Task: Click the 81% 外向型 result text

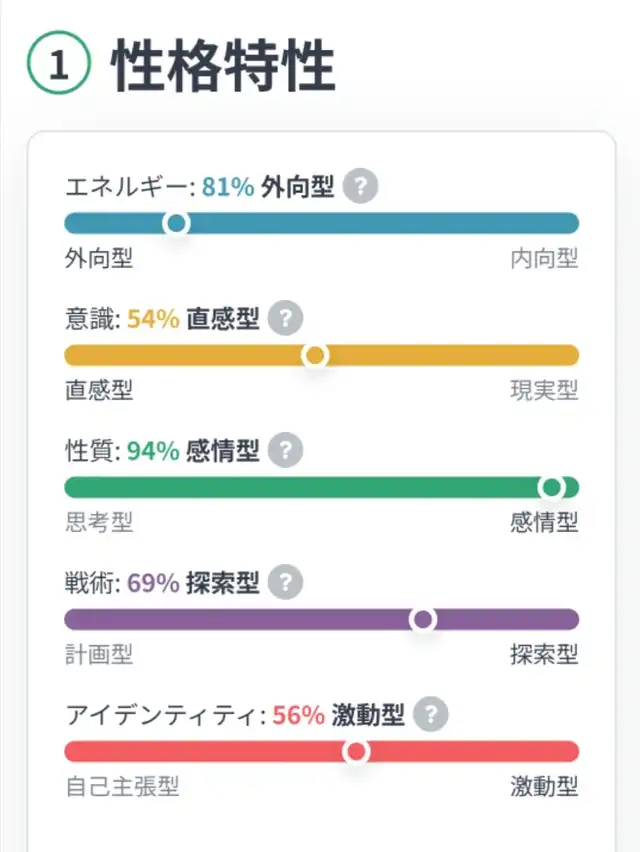Action: pyautogui.click(x=267, y=187)
